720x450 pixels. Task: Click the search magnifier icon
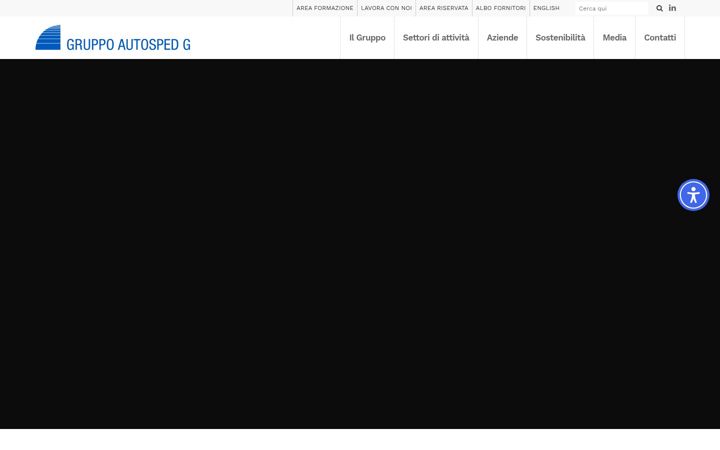coord(659,8)
